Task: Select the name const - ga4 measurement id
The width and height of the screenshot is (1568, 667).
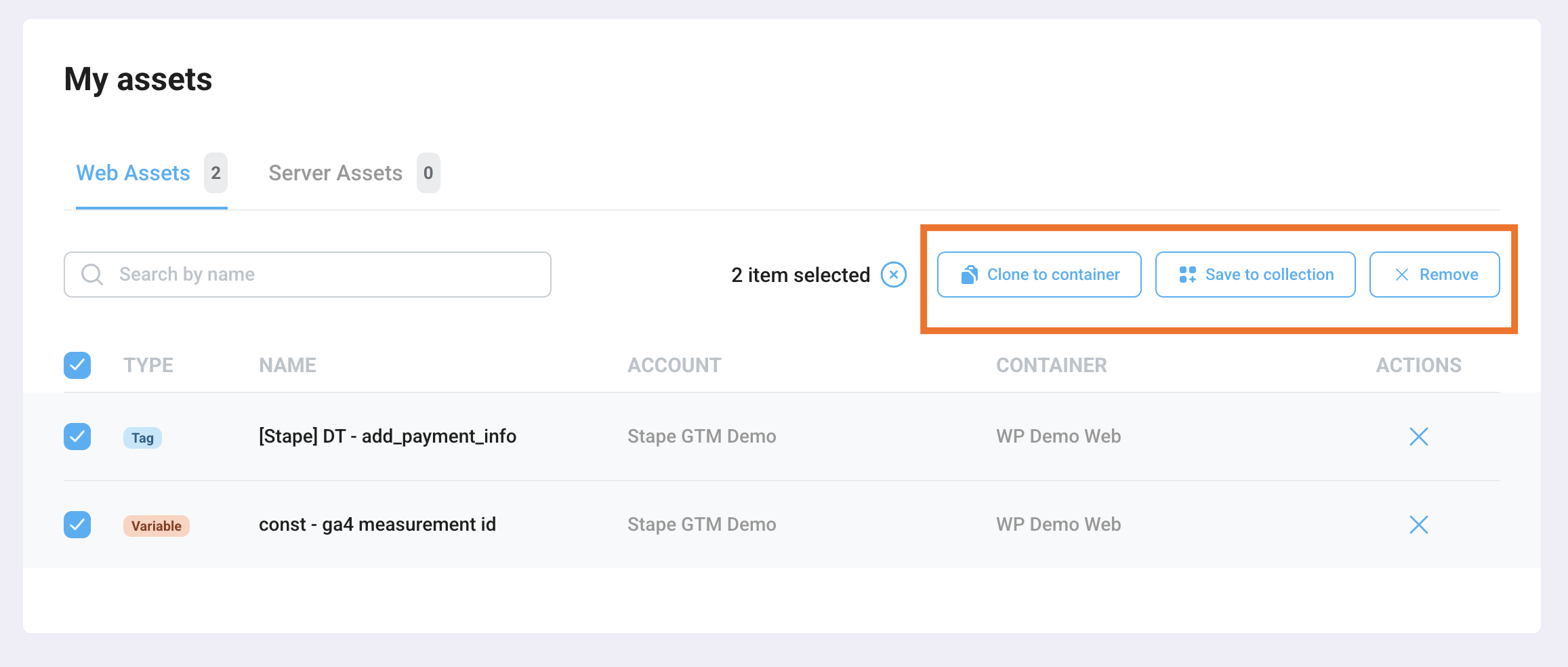Action: 377,525
